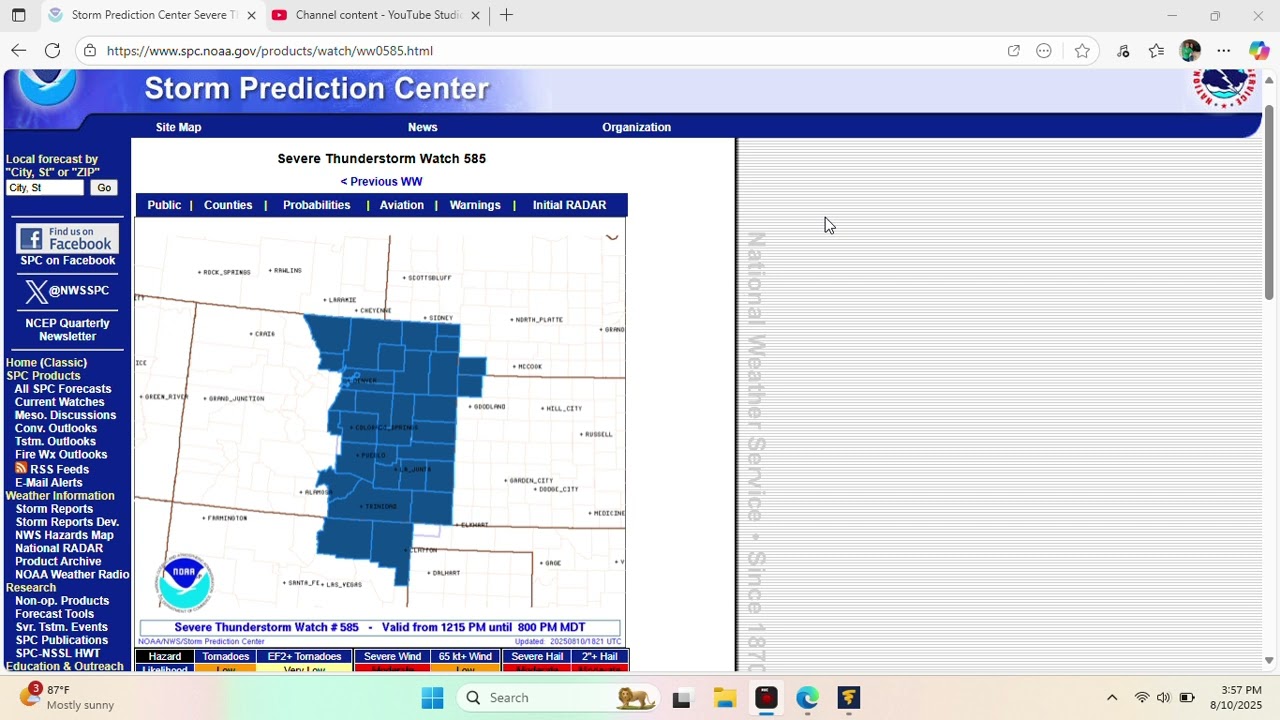The image size is (1280, 720).
Task: Open Fire Wx Outlooks sidebar link
Action: coord(61,454)
